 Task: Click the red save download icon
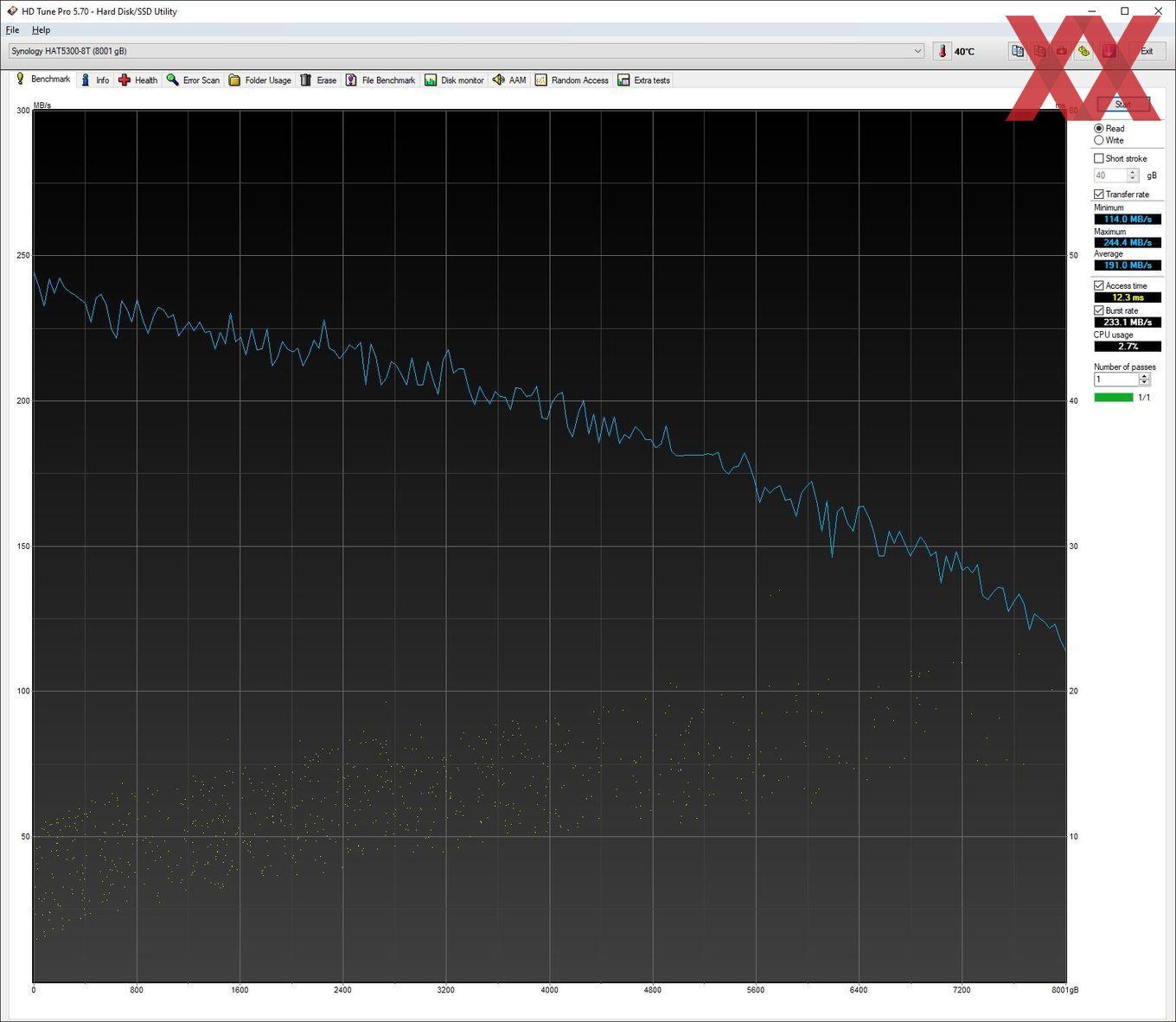click(1109, 52)
